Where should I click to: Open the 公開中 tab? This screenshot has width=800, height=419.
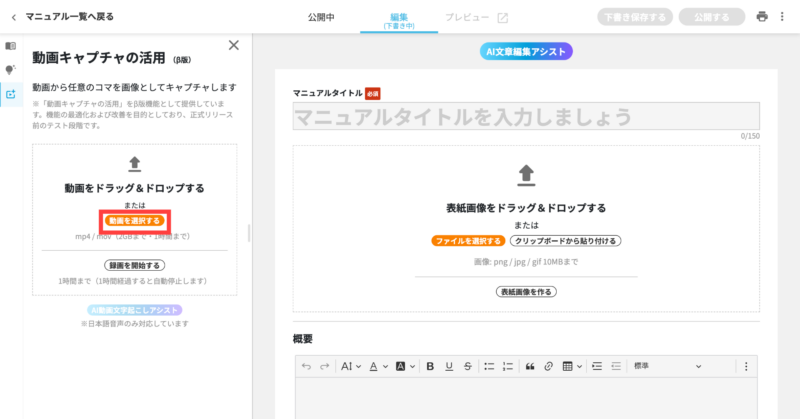(321, 17)
